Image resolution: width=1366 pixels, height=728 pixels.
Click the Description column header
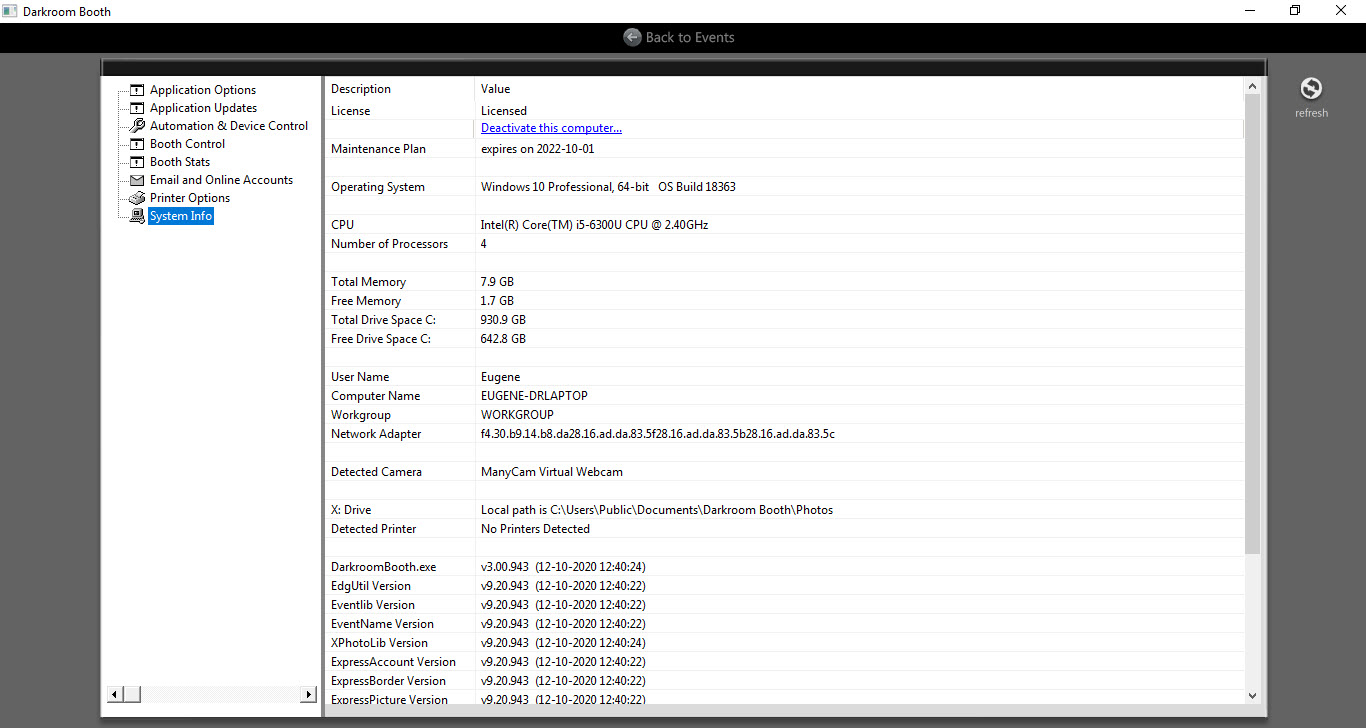(x=361, y=89)
